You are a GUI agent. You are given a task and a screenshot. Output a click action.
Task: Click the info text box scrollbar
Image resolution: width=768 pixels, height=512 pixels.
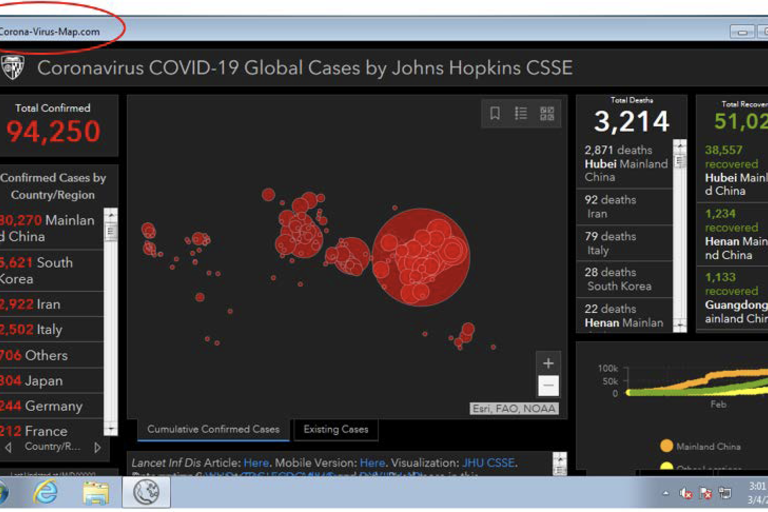(560, 463)
